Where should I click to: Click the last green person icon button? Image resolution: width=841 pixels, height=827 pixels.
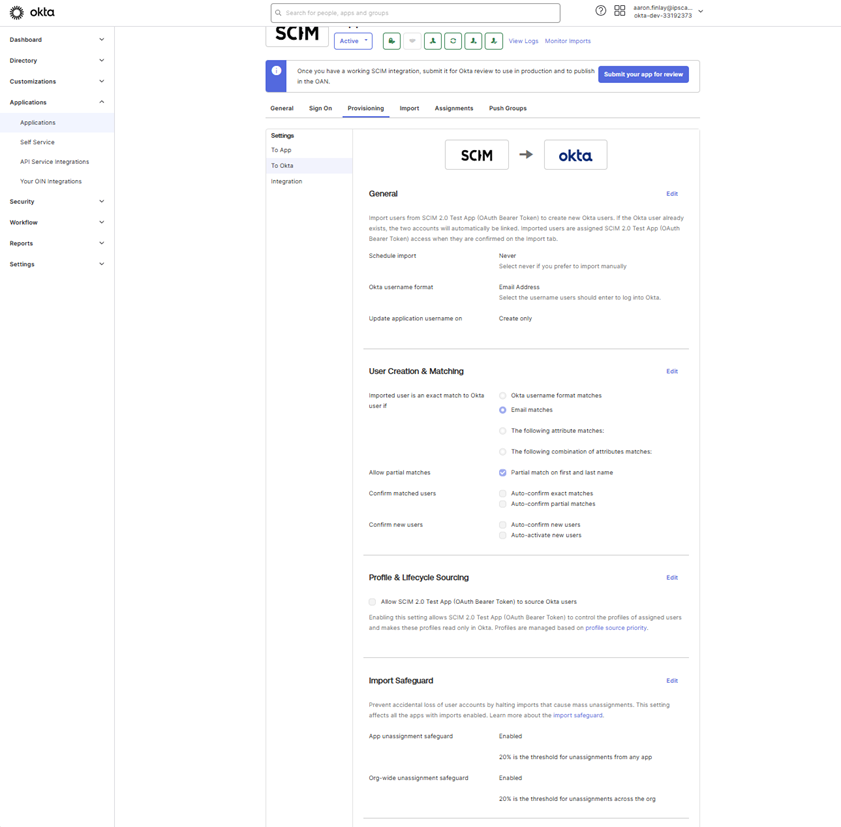494,41
